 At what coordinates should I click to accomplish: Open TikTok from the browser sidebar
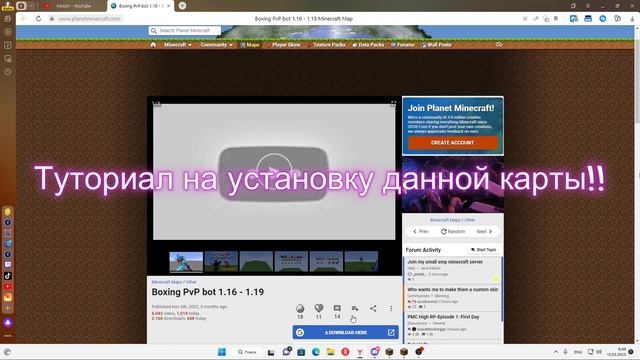tap(8, 276)
